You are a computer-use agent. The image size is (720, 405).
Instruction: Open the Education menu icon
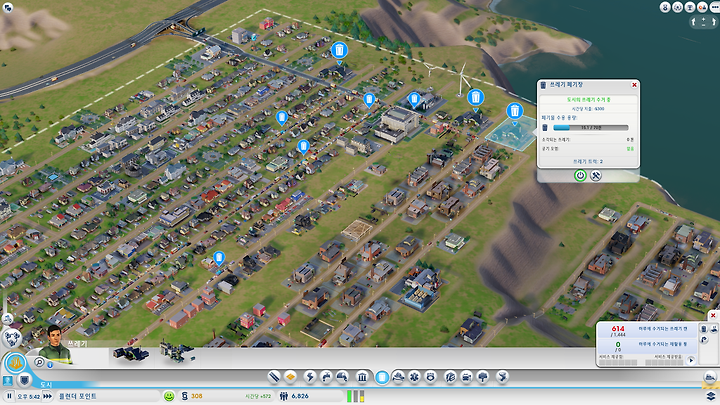pos(450,377)
